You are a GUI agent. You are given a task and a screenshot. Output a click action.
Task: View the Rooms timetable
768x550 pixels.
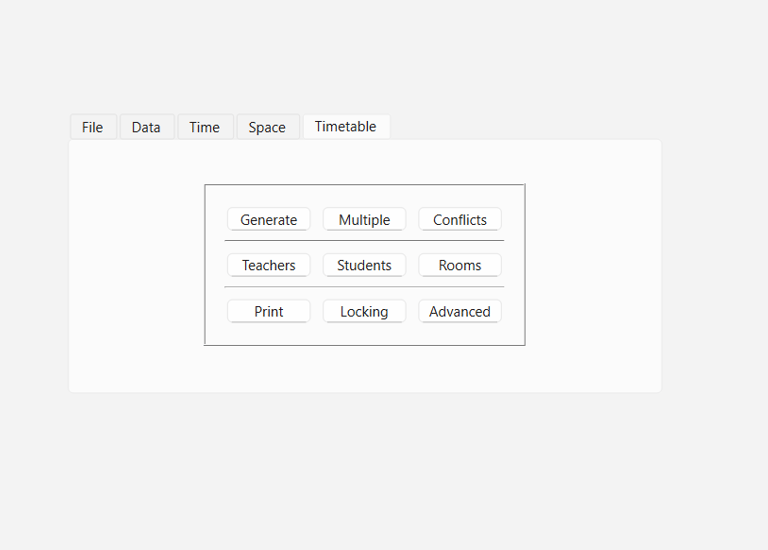[x=460, y=265]
